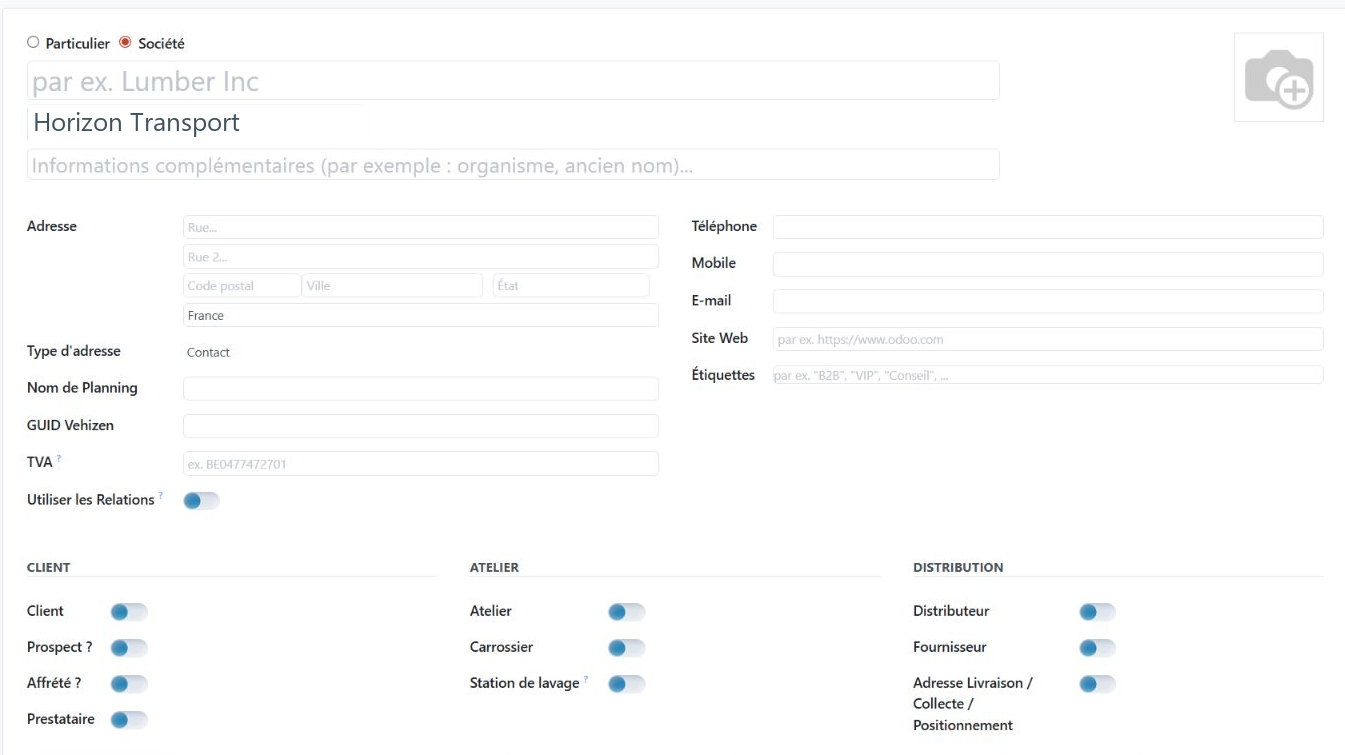Open the État selection field

point(571,286)
